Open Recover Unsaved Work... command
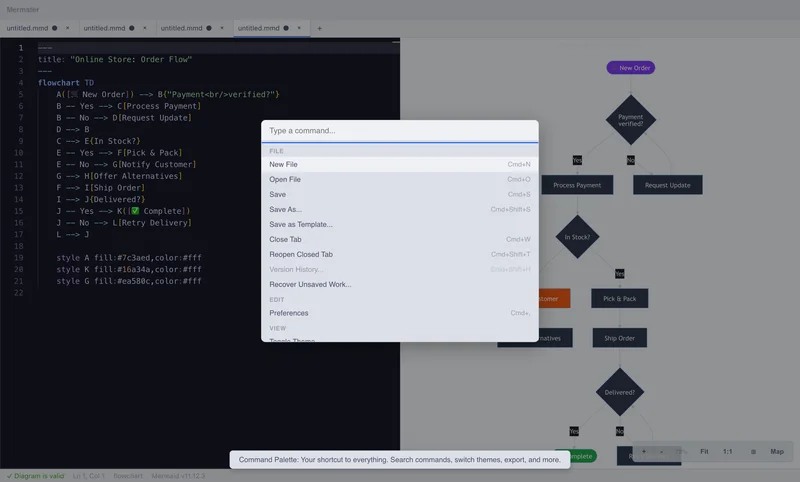Viewport: 800px width, 482px height. 399,284
